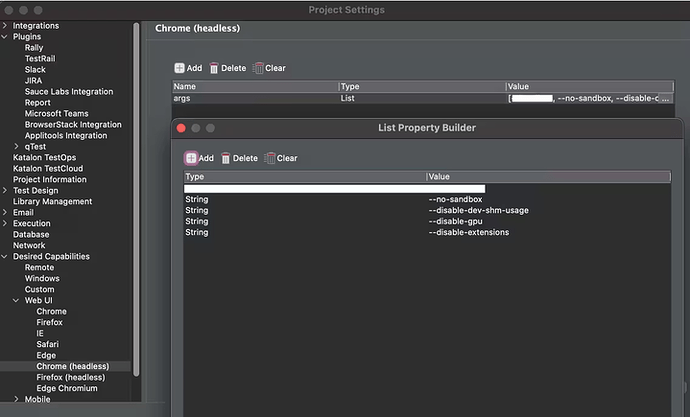690x417 pixels.
Task: Open BrowserStack Integration settings
Action: point(73,124)
